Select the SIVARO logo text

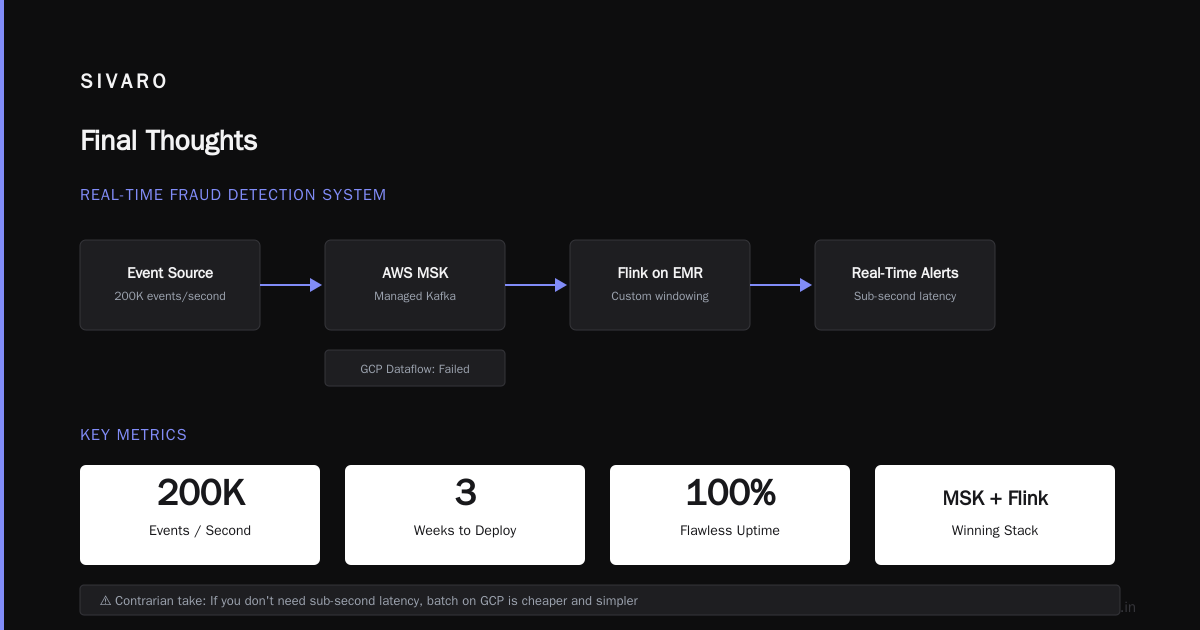point(124,82)
